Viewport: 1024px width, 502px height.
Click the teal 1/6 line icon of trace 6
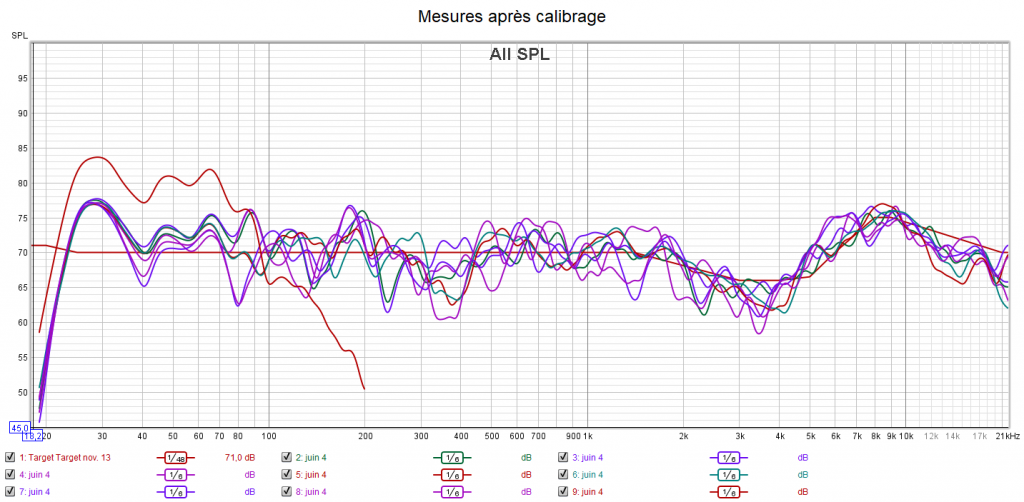tap(728, 475)
